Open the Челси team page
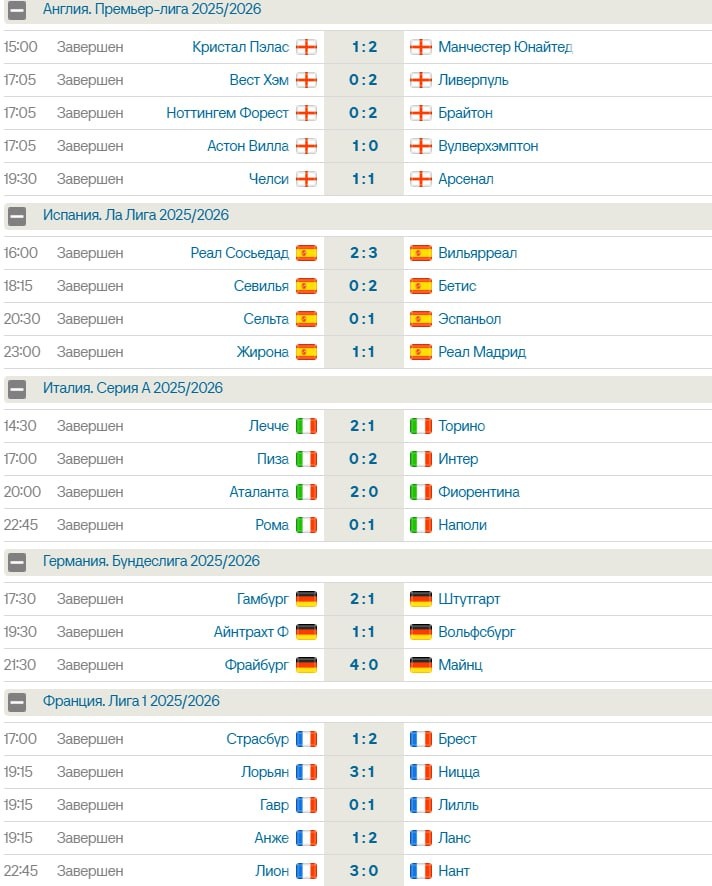Screen dimensions: 712x886 269,179
